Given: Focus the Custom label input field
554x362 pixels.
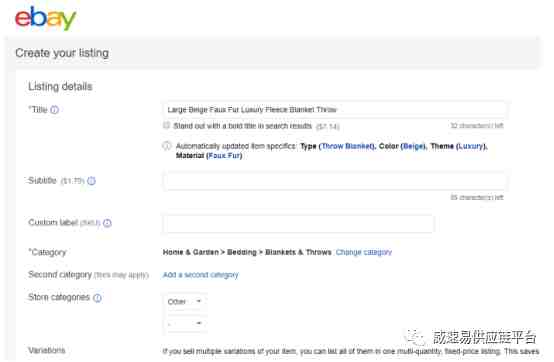Looking at the screenshot, I should point(299,224).
